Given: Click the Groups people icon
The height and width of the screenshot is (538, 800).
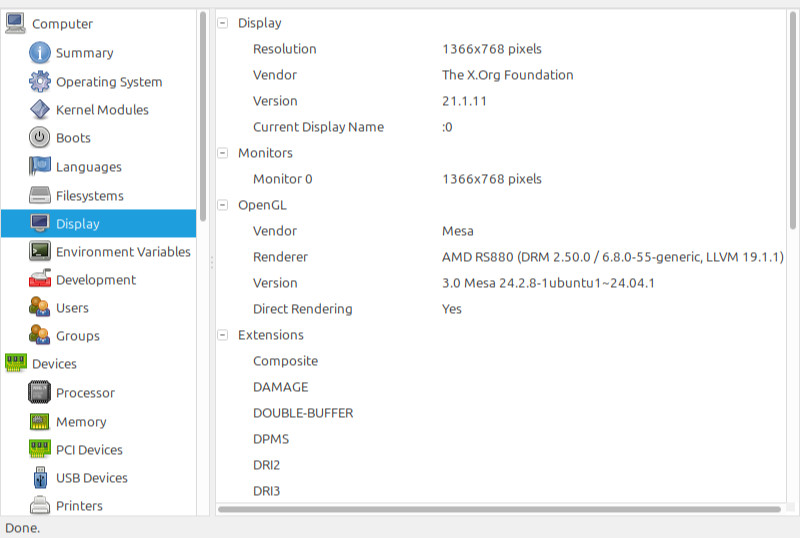Looking at the screenshot, I should [40, 336].
